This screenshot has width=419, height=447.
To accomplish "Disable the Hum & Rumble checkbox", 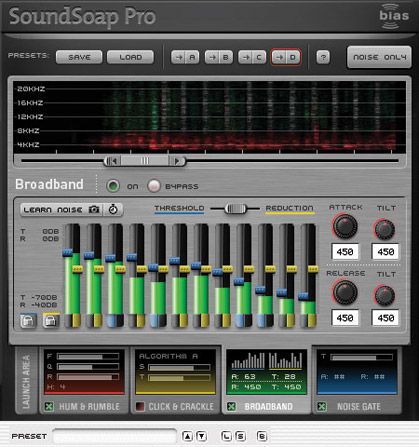I will pyautogui.click(x=49, y=406).
